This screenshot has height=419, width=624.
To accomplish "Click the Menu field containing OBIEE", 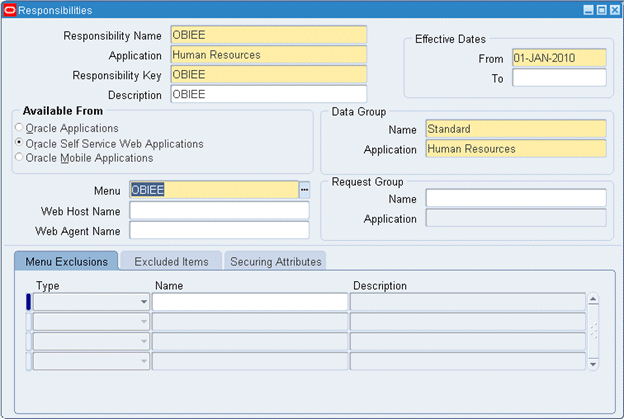I will pyautogui.click(x=214, y=190).
